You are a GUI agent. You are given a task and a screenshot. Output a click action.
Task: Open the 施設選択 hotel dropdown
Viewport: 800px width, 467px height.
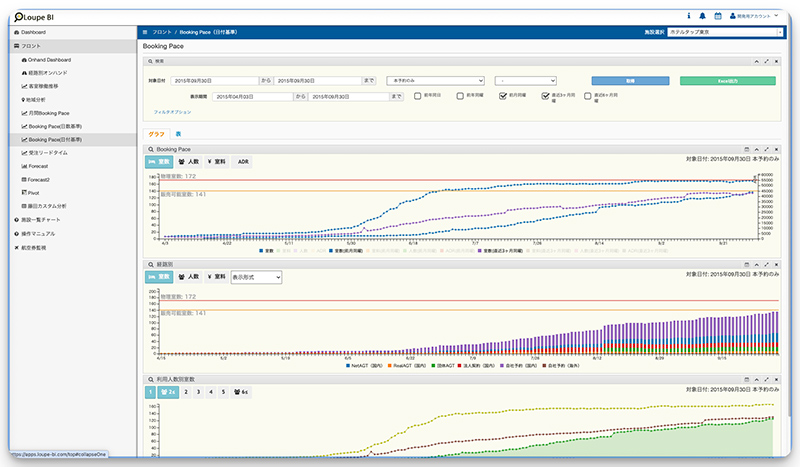724,33
